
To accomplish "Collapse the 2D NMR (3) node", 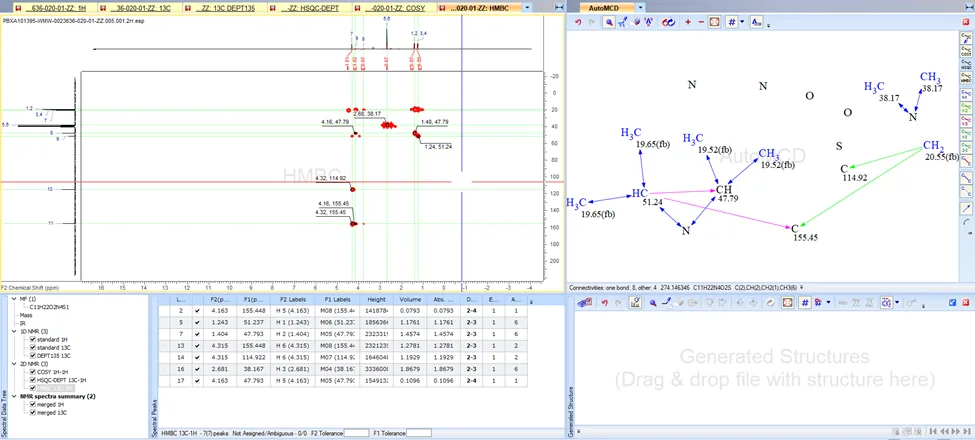I will (x=14, y=364).
